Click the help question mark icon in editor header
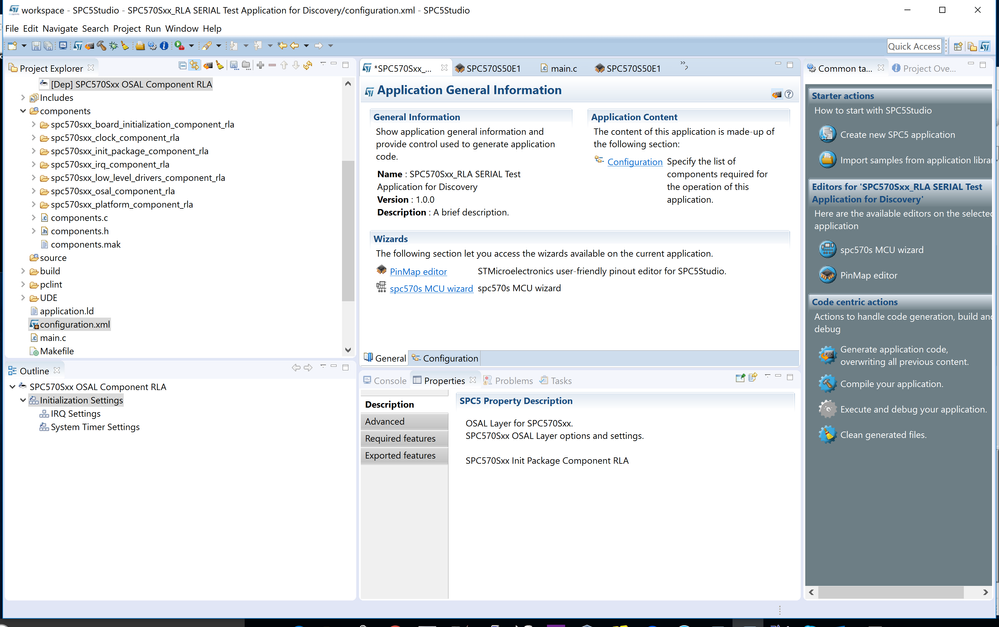999x627 pixels. coord(789,94)
